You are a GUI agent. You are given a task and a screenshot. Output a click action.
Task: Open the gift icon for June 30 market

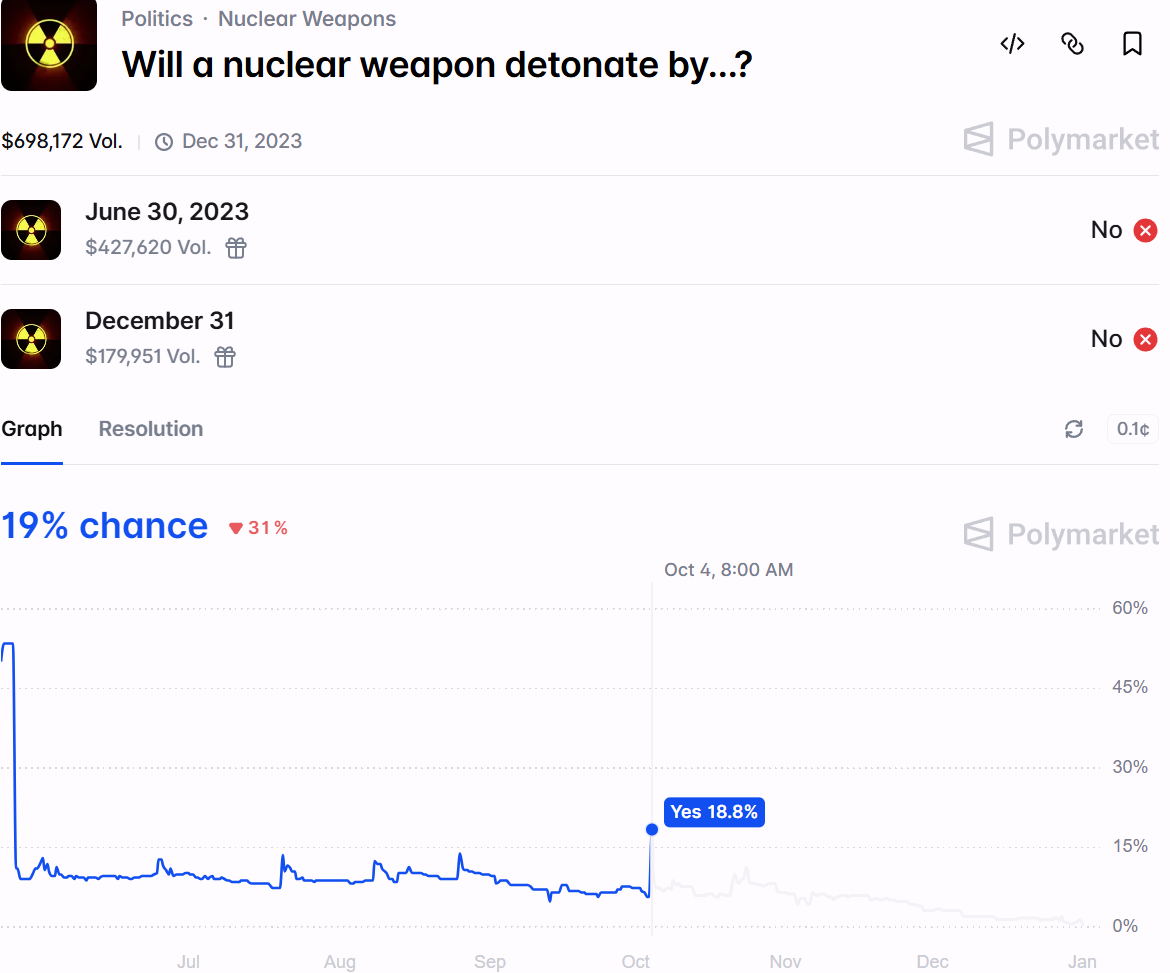pos(235,247)
